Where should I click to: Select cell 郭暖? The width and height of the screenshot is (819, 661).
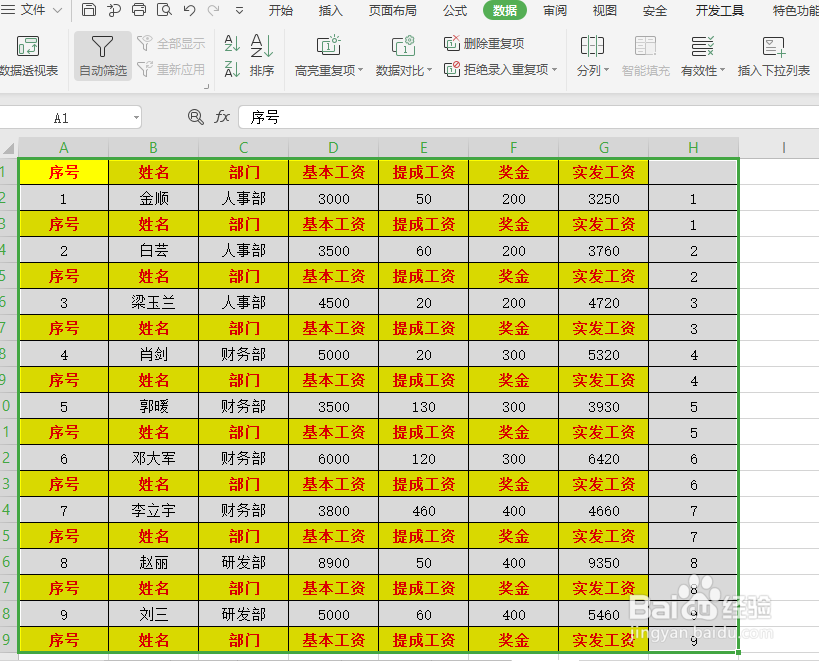click(154, 406)
